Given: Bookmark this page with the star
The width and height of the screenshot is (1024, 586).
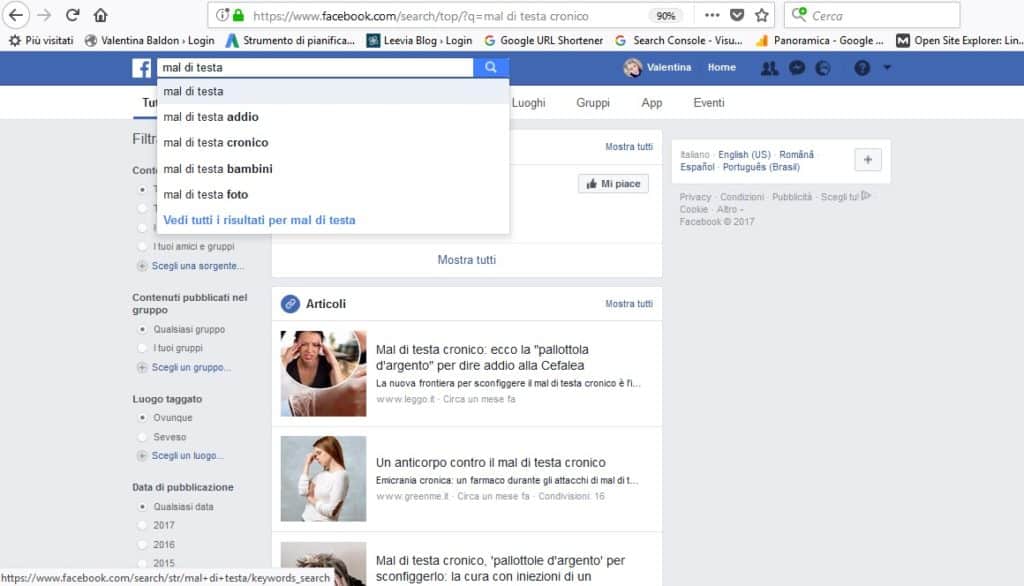Looking at the screenshot, I should (x=761, y=15).
